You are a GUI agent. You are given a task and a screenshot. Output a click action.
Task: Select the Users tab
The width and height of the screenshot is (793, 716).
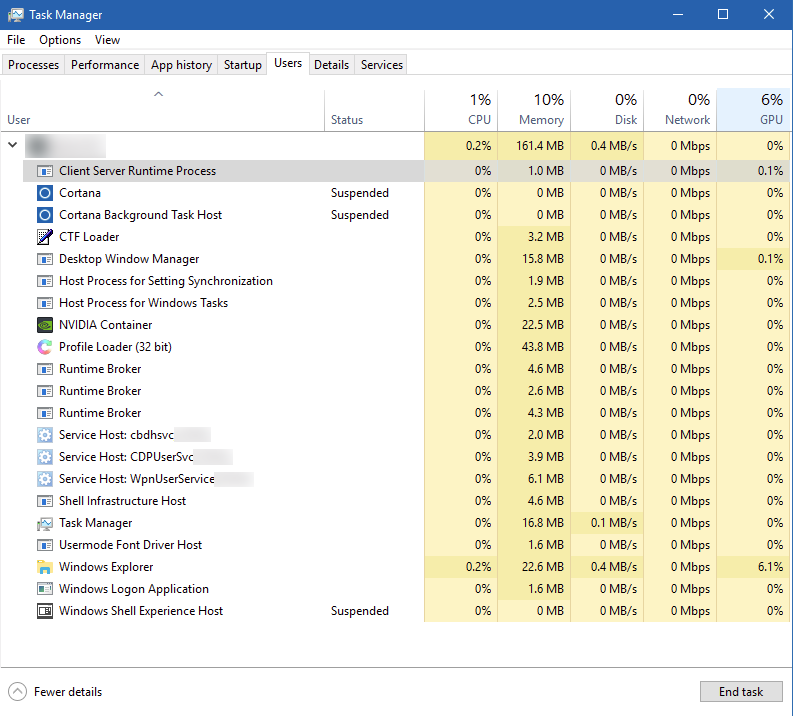click(288, 63)
